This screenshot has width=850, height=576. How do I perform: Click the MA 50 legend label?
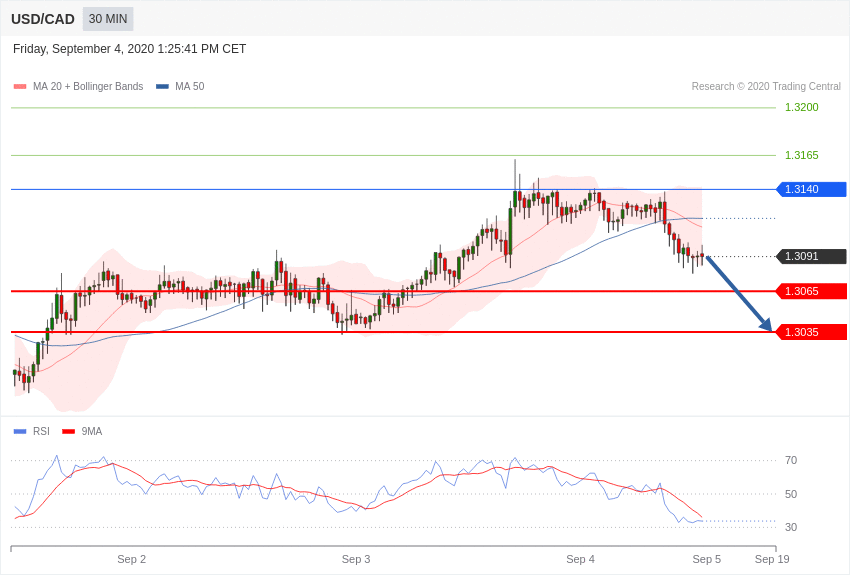coord(190,87)
